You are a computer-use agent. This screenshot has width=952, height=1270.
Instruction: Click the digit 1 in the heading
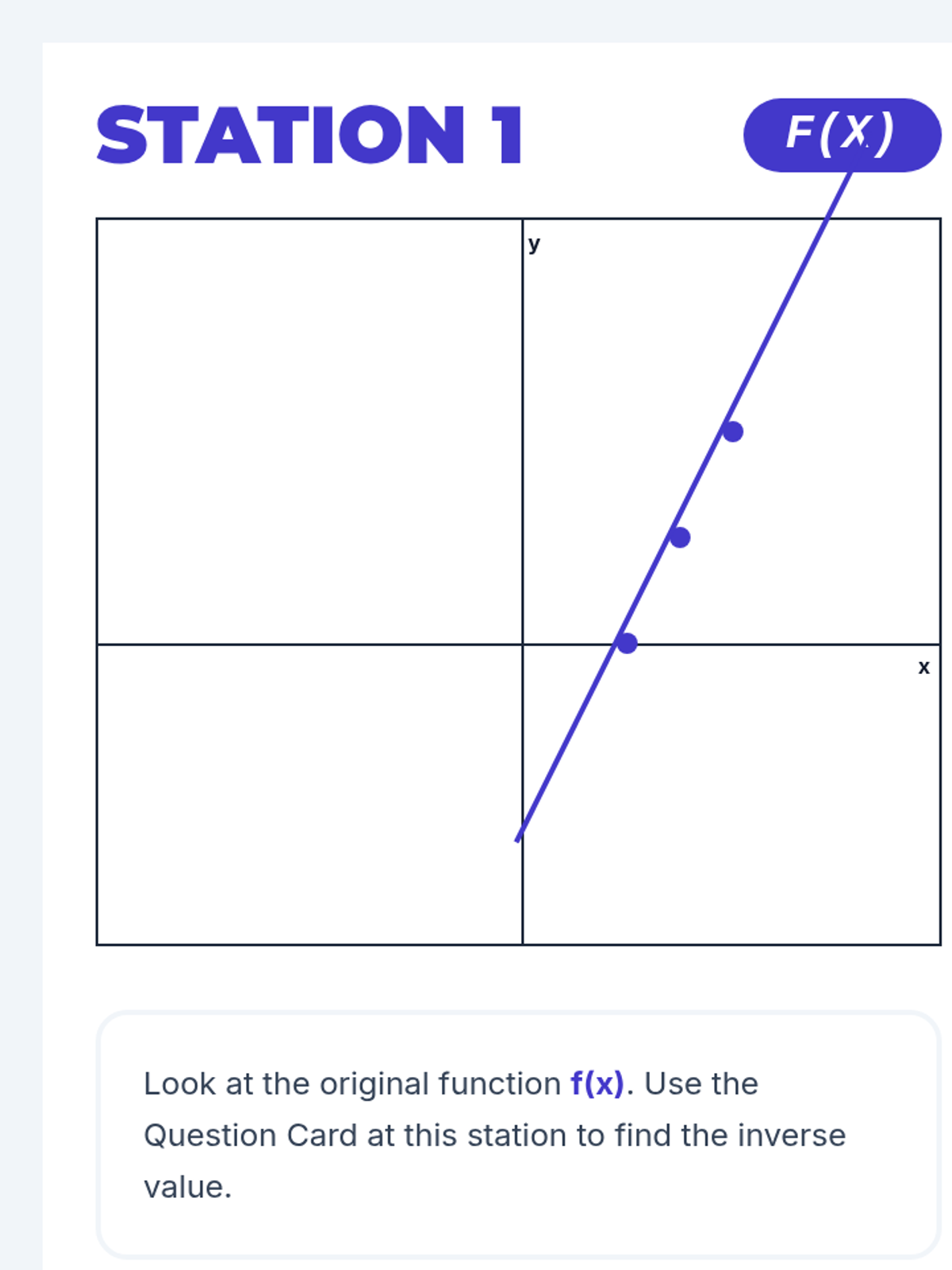[x=507, y=136]
